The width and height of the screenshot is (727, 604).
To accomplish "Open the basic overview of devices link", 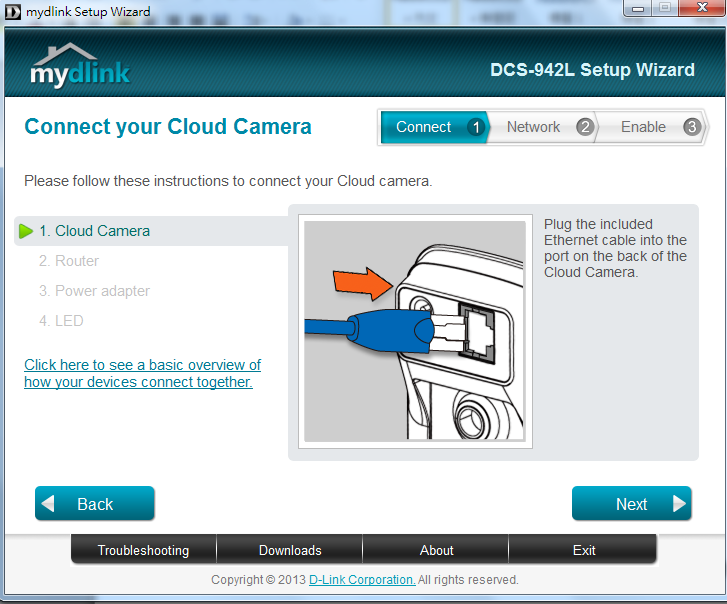I will [142, 373].
